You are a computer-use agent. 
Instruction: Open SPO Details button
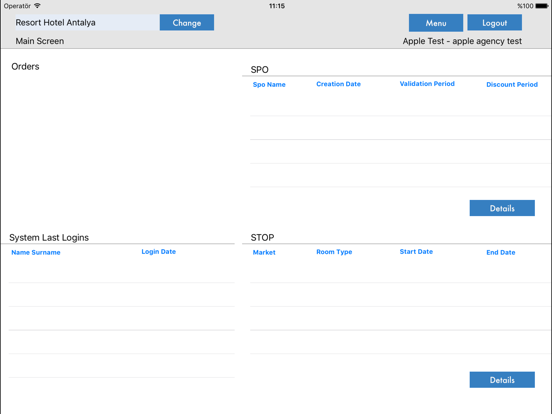coord(502,208)
